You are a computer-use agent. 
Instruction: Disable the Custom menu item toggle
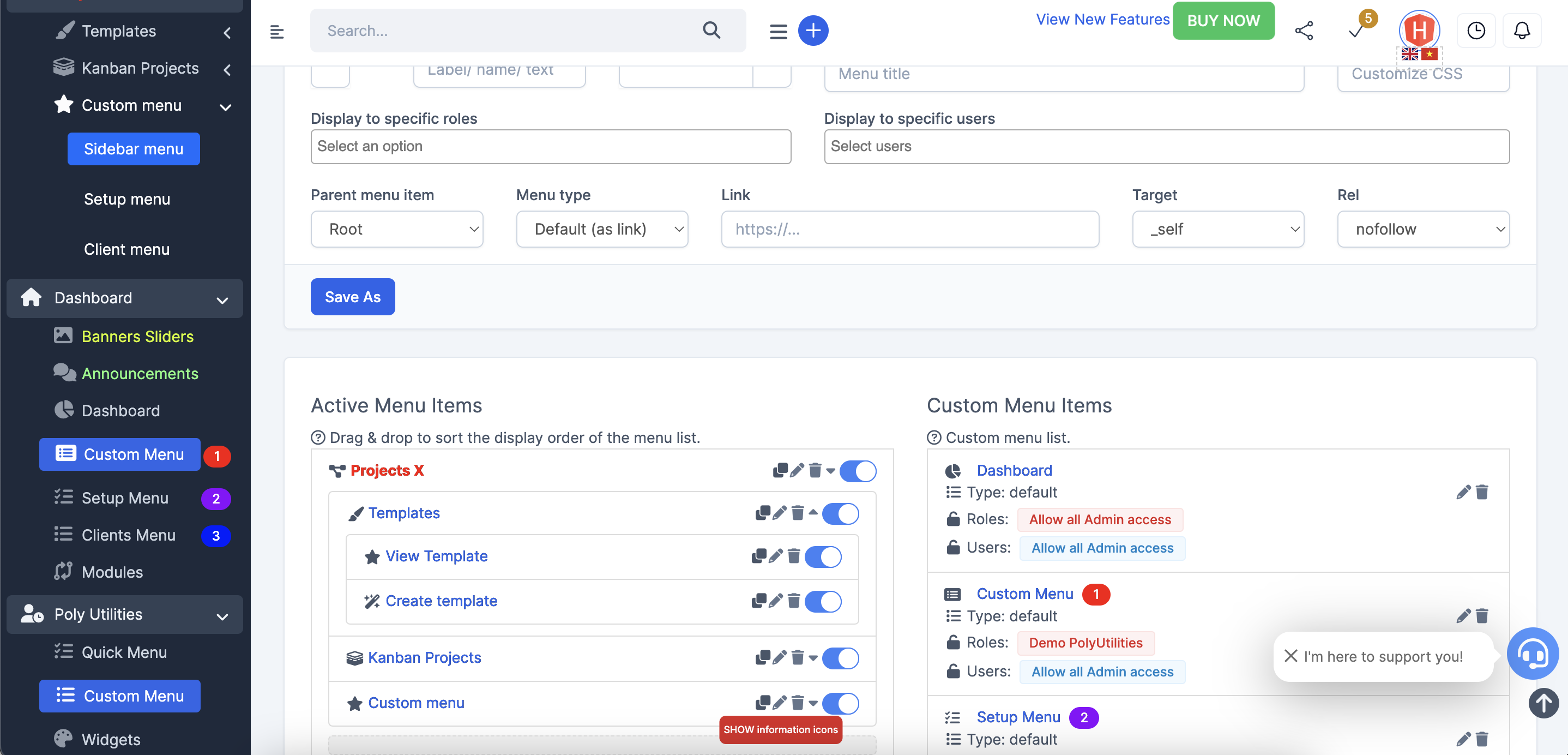(x=841, y=703)
